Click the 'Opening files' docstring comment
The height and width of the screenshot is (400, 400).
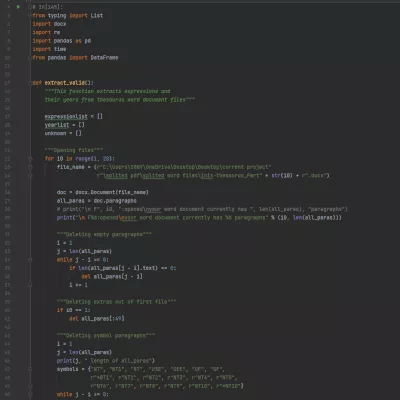point(74,150)
